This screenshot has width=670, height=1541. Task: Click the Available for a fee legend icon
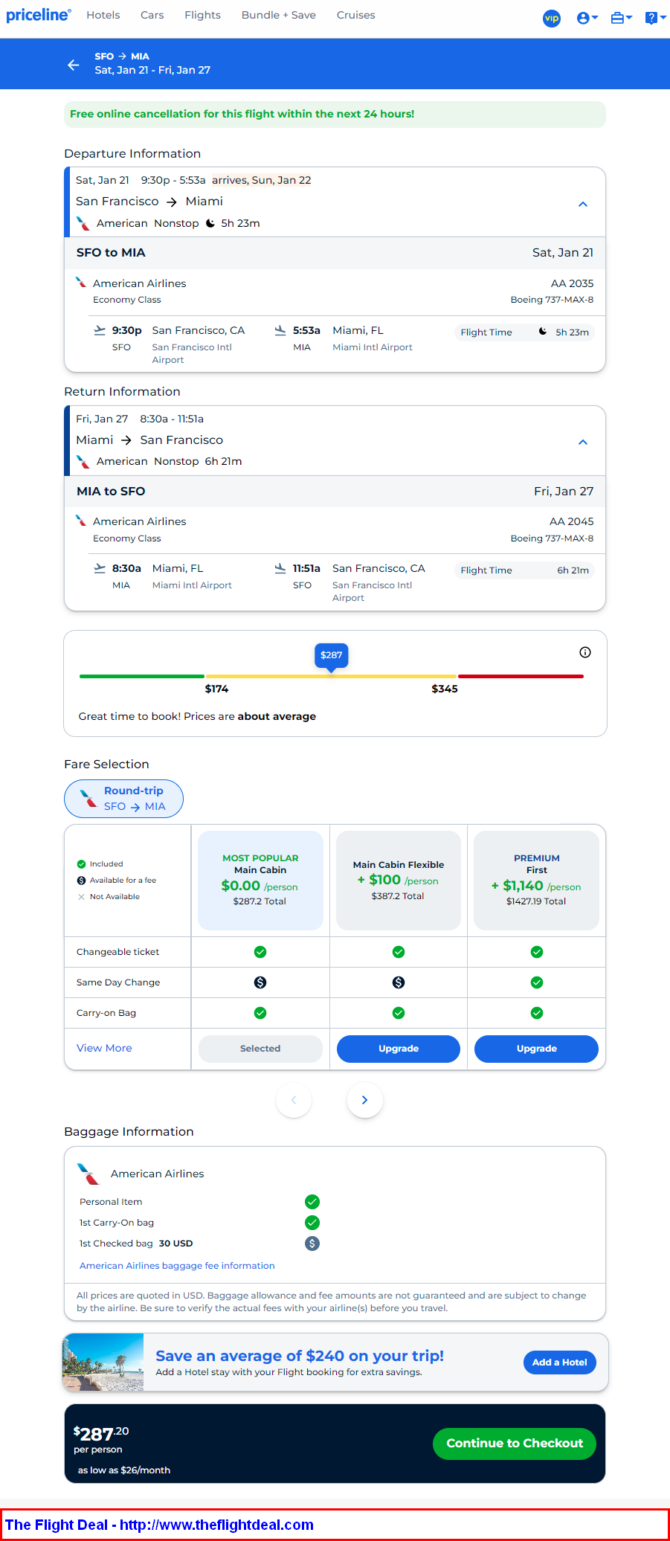[x=81, y=880]
